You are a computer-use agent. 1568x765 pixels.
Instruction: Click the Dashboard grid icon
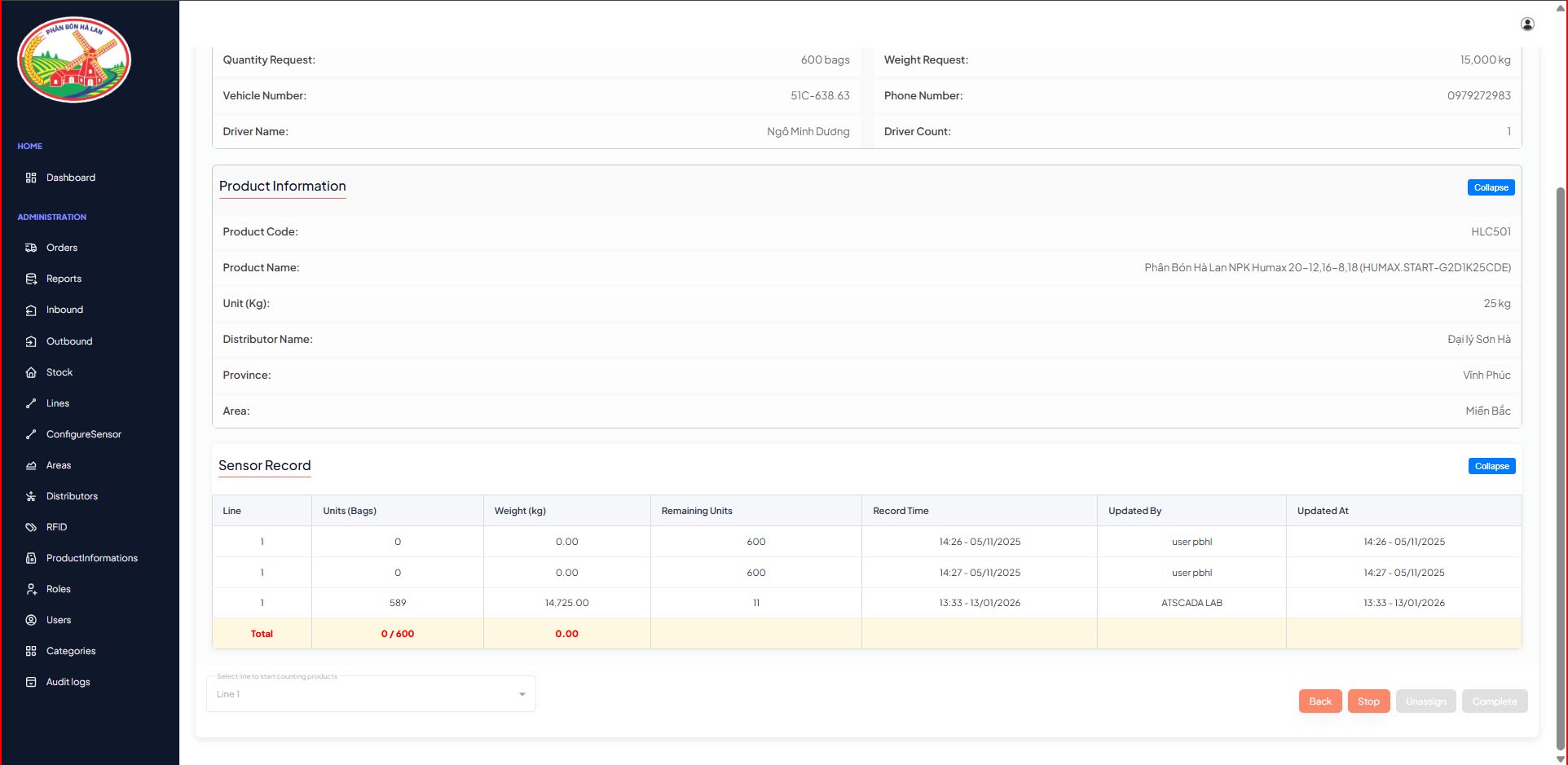[x=31, y=178]
